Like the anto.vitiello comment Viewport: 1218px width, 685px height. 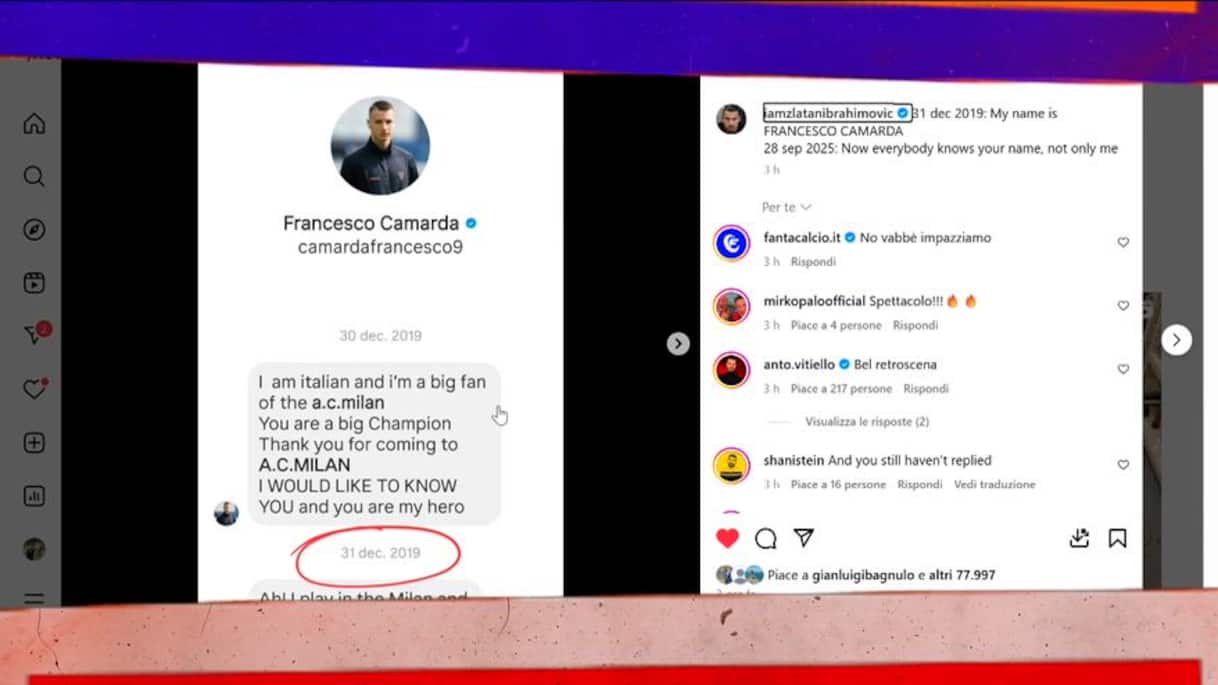click(x=1123, y=369)
